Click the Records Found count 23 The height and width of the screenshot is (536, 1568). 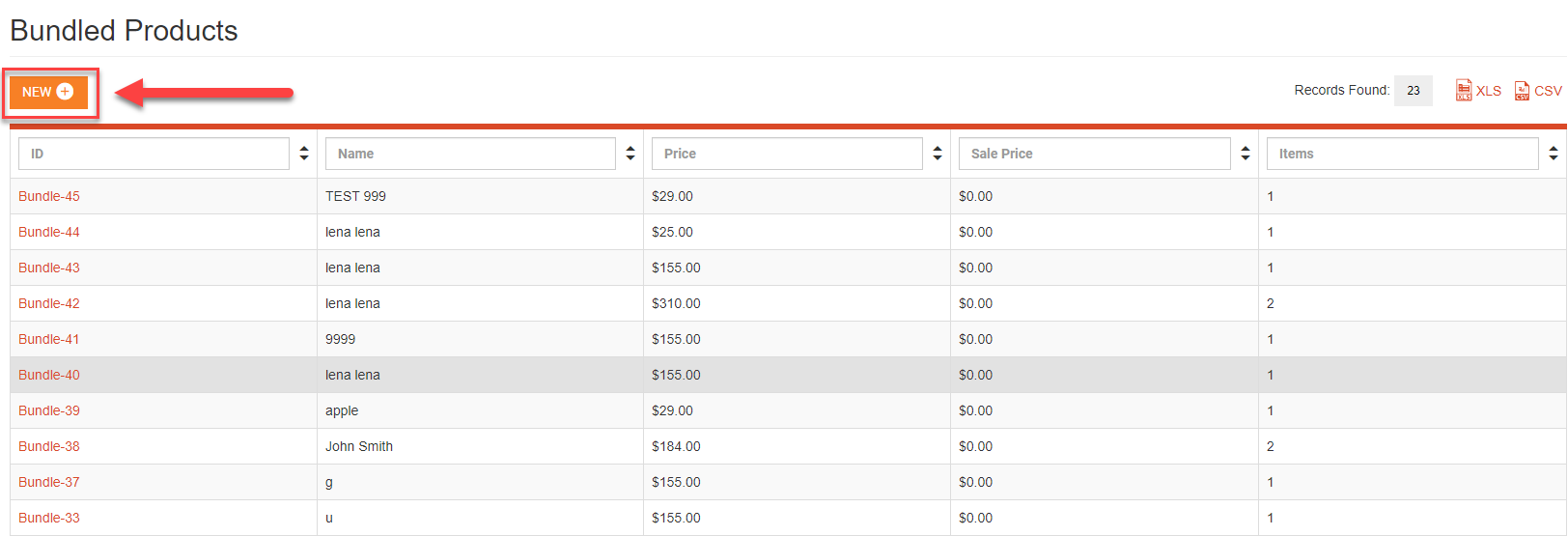tap(1414, 91)
